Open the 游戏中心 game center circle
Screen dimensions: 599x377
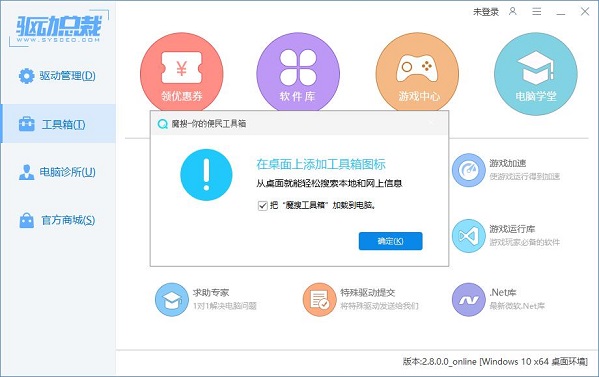coord(417,73)
